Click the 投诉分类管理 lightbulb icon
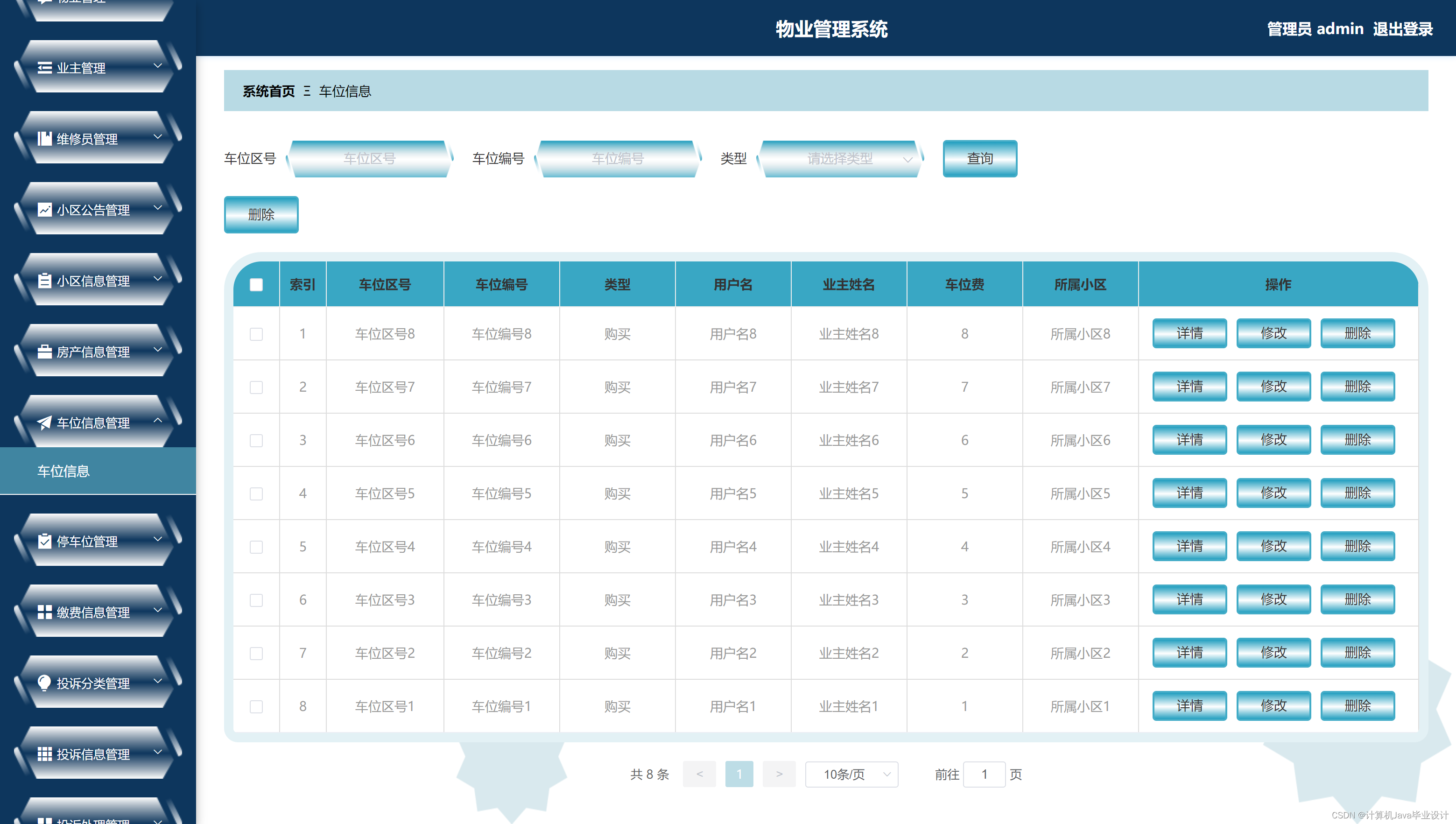 point(44,683)
